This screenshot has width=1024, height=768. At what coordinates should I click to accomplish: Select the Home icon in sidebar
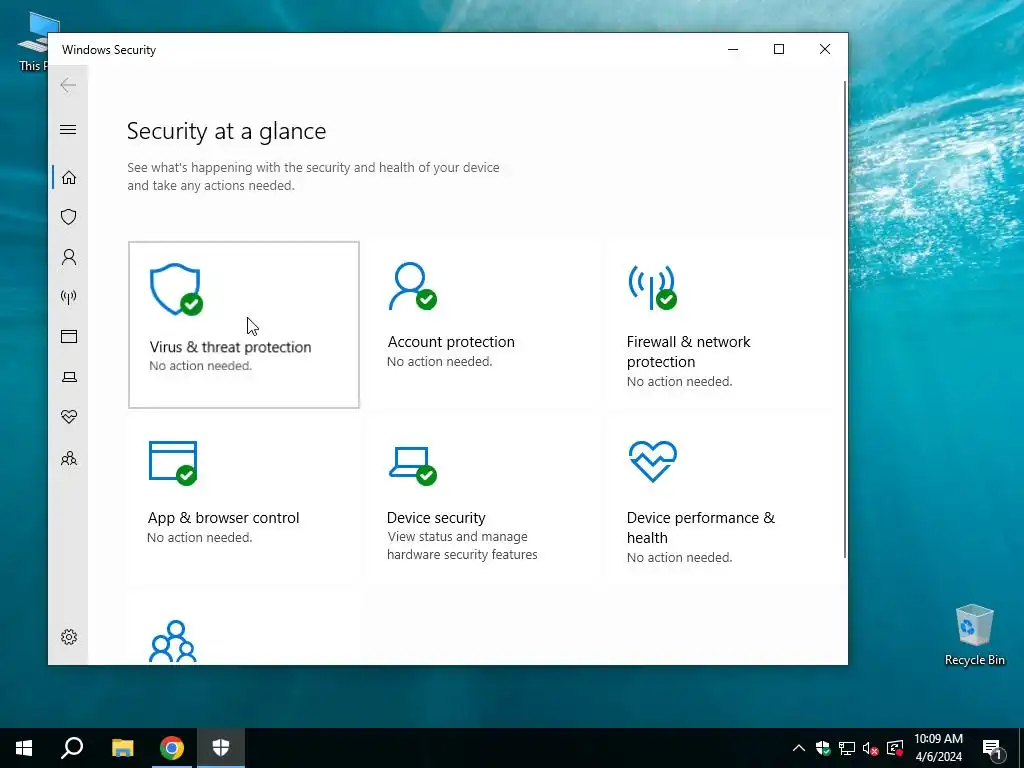tap(69, 178)
